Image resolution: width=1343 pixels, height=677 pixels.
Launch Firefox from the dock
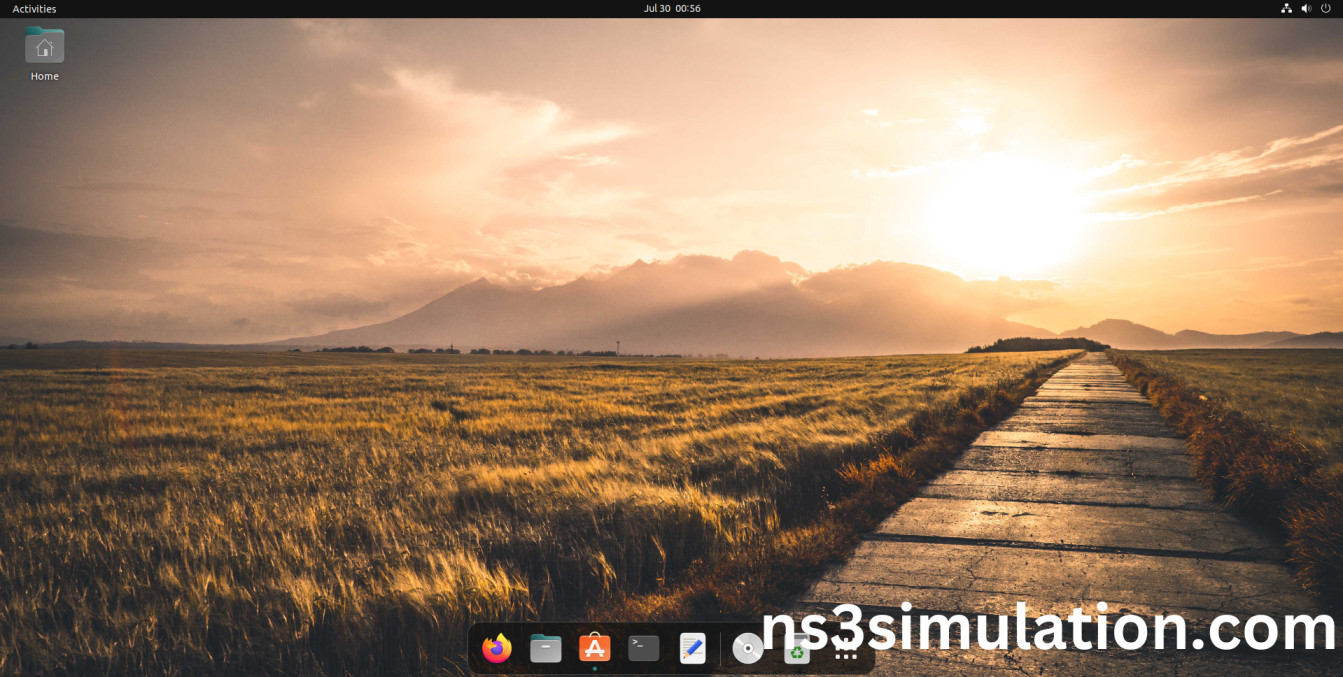pyautogui.click(x=496, y=649)
